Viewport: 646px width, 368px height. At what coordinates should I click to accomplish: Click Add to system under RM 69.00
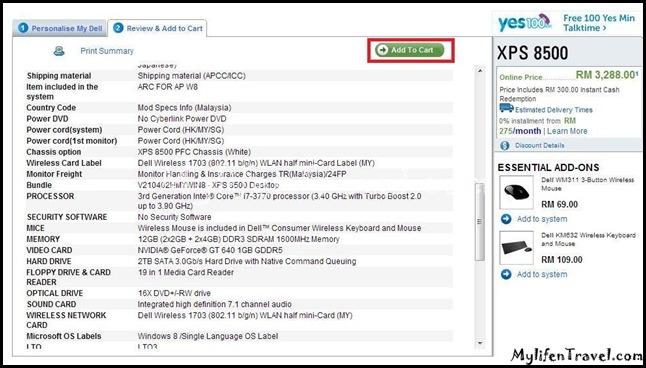(x=542, y=219)
